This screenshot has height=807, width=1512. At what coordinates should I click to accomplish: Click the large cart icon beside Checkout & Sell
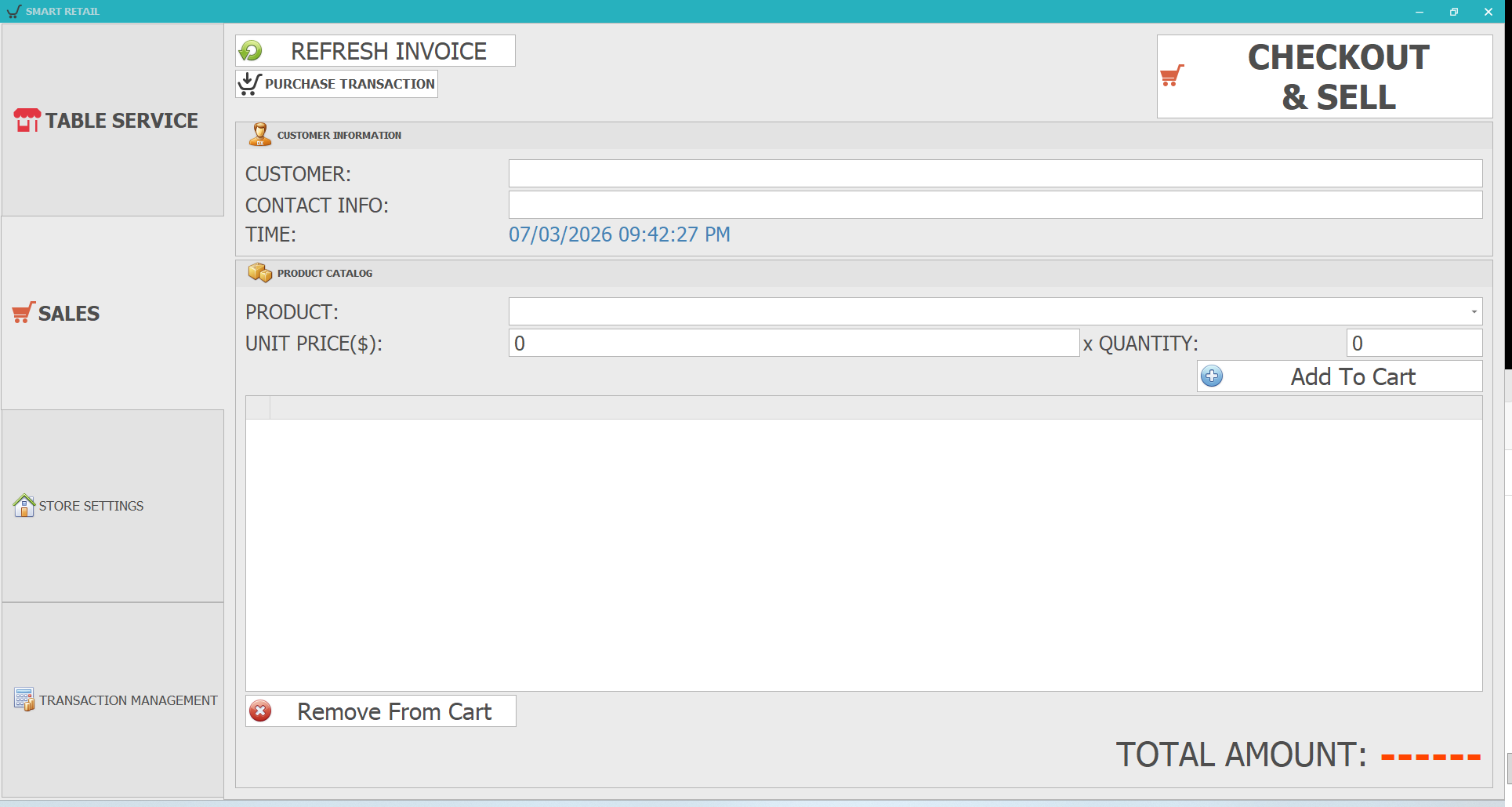pyautogui.click(x=1173, y=75)
